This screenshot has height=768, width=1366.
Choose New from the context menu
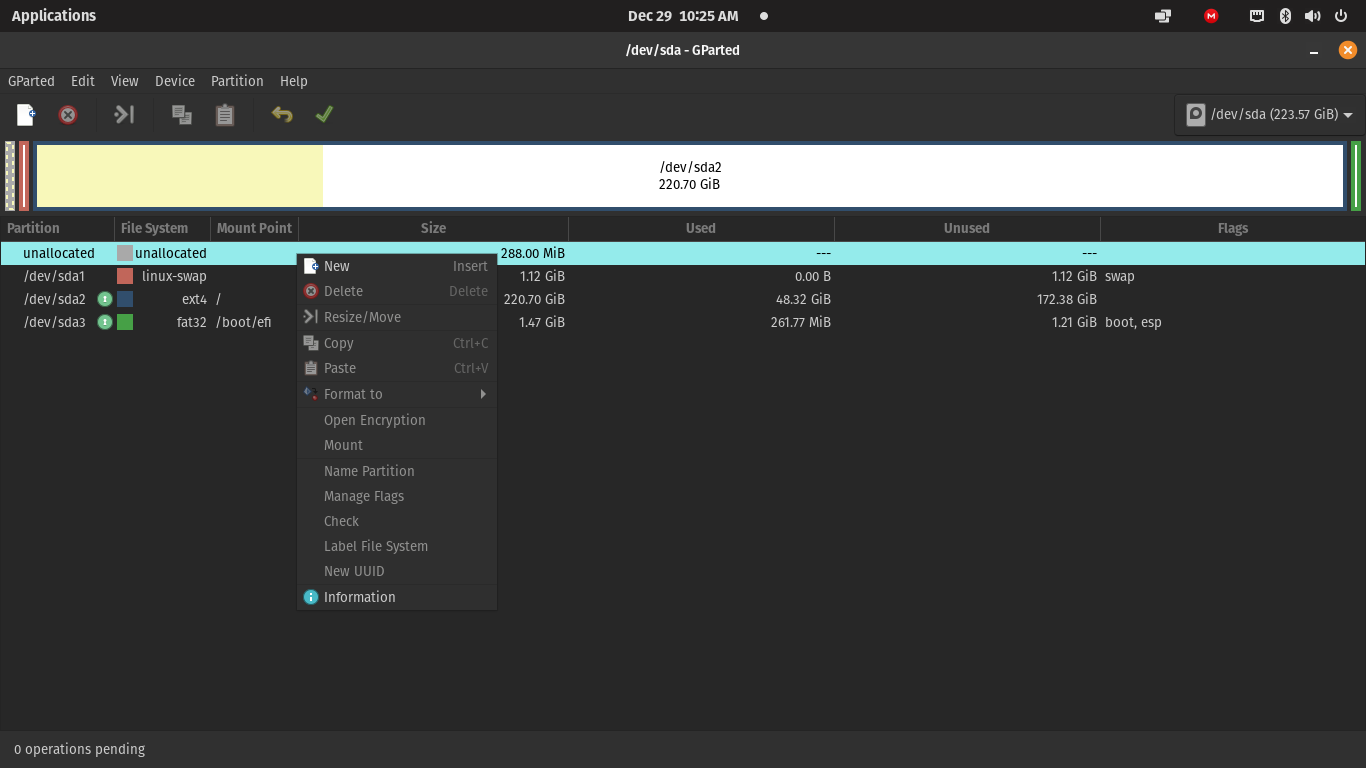[397, 266]
